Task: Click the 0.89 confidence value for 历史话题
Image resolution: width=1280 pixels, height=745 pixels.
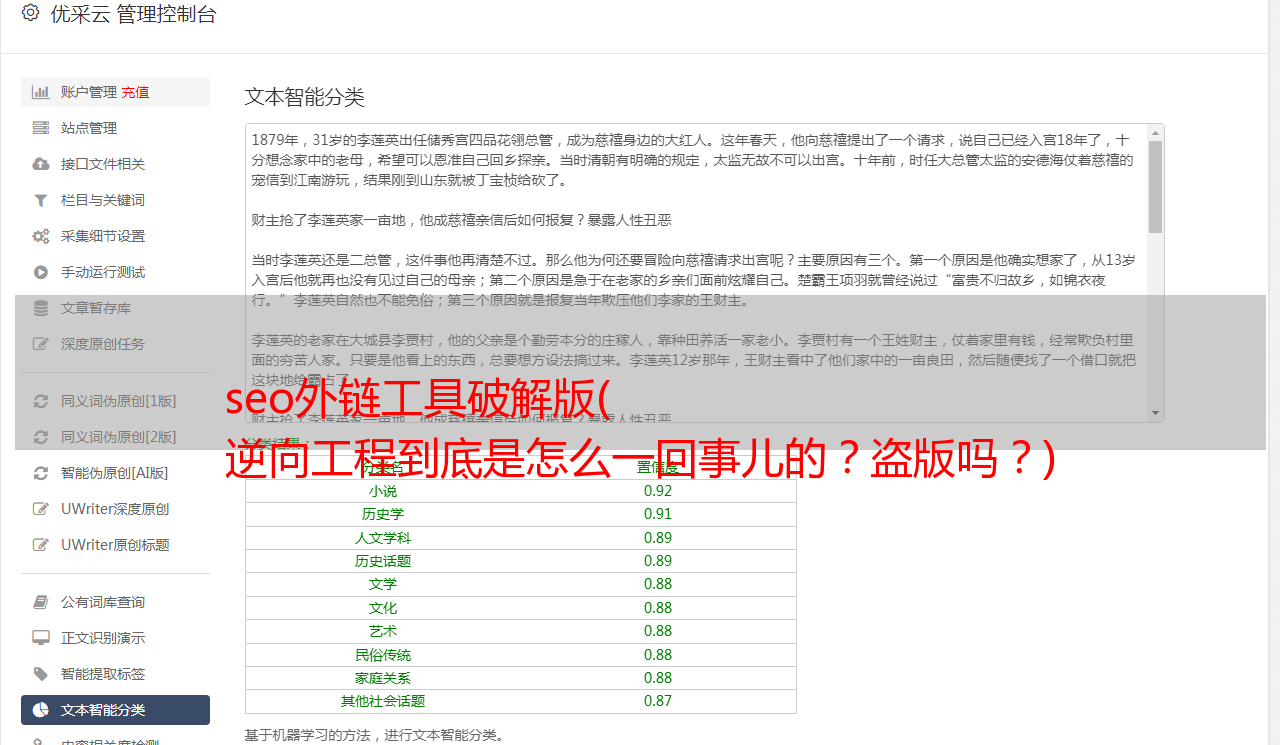Action: (x=658, y=561)
